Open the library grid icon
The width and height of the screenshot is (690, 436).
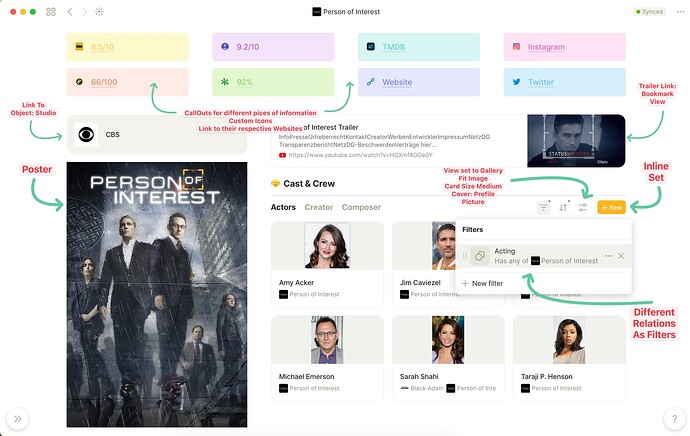tap(51, 12)
